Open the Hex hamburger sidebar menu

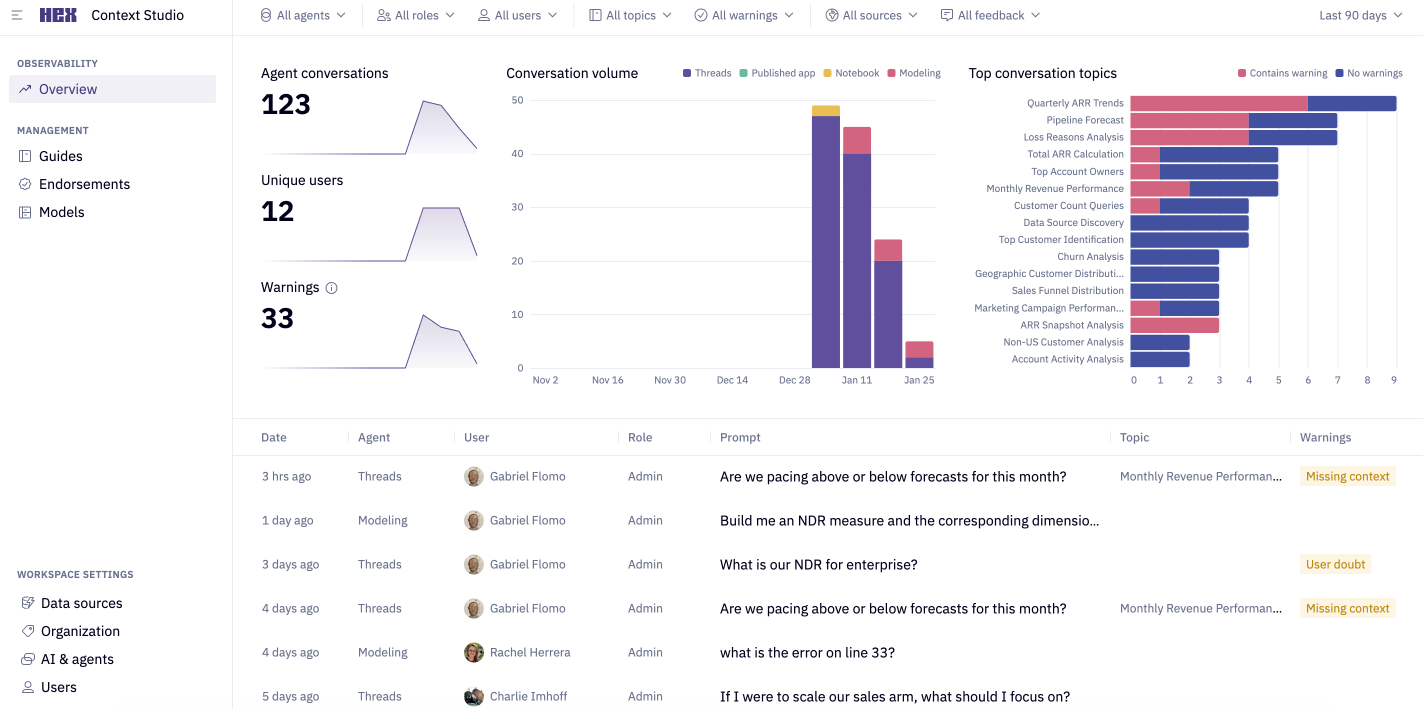coord(18,15)
